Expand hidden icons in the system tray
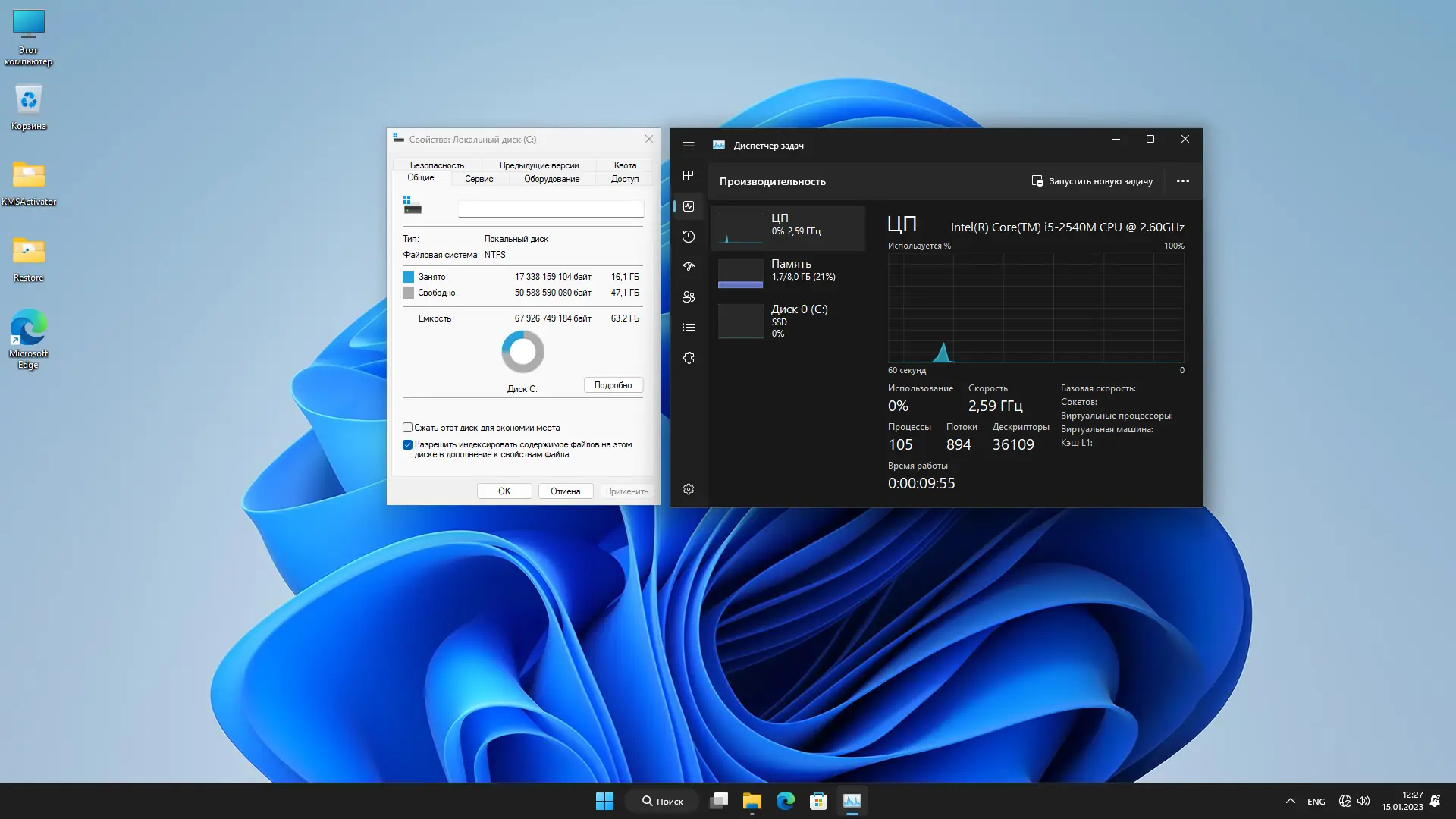 (x=1289, y=800)
